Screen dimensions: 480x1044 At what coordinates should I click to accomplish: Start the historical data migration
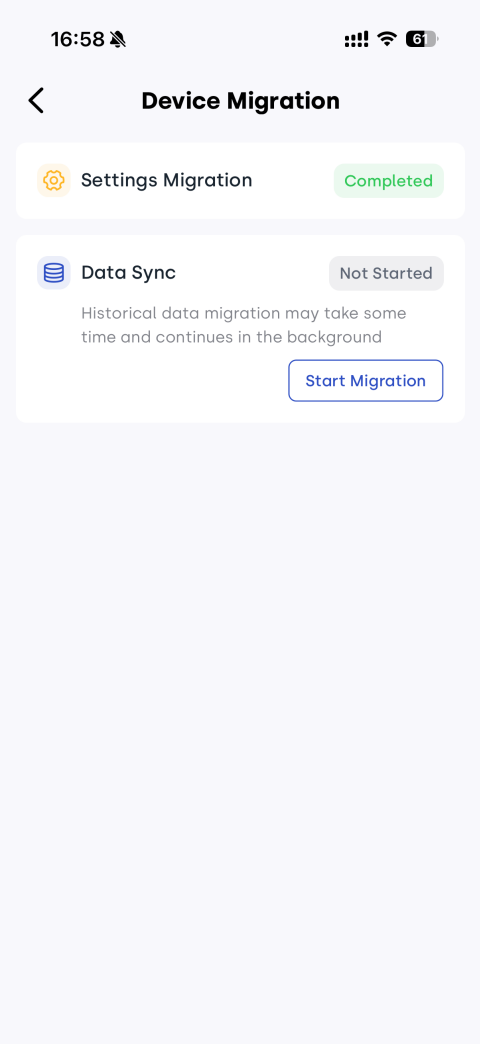365,381
